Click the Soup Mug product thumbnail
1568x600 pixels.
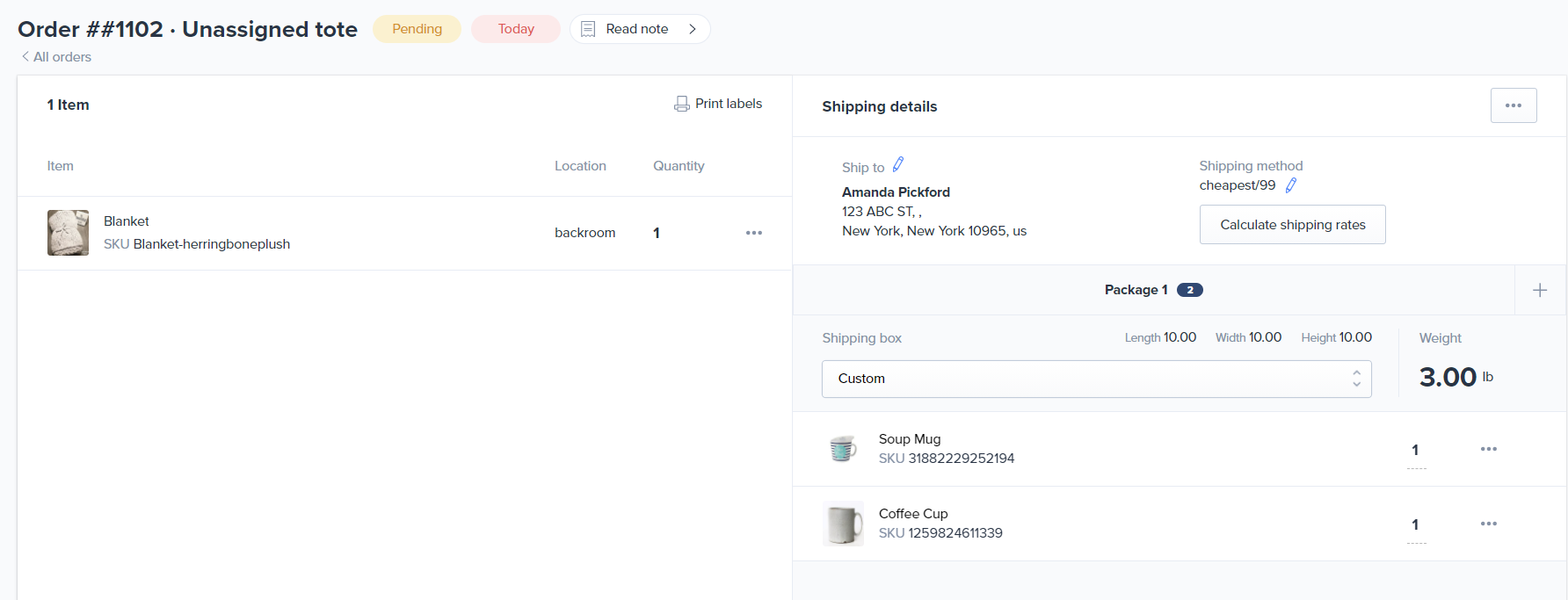tap(843, 449)
